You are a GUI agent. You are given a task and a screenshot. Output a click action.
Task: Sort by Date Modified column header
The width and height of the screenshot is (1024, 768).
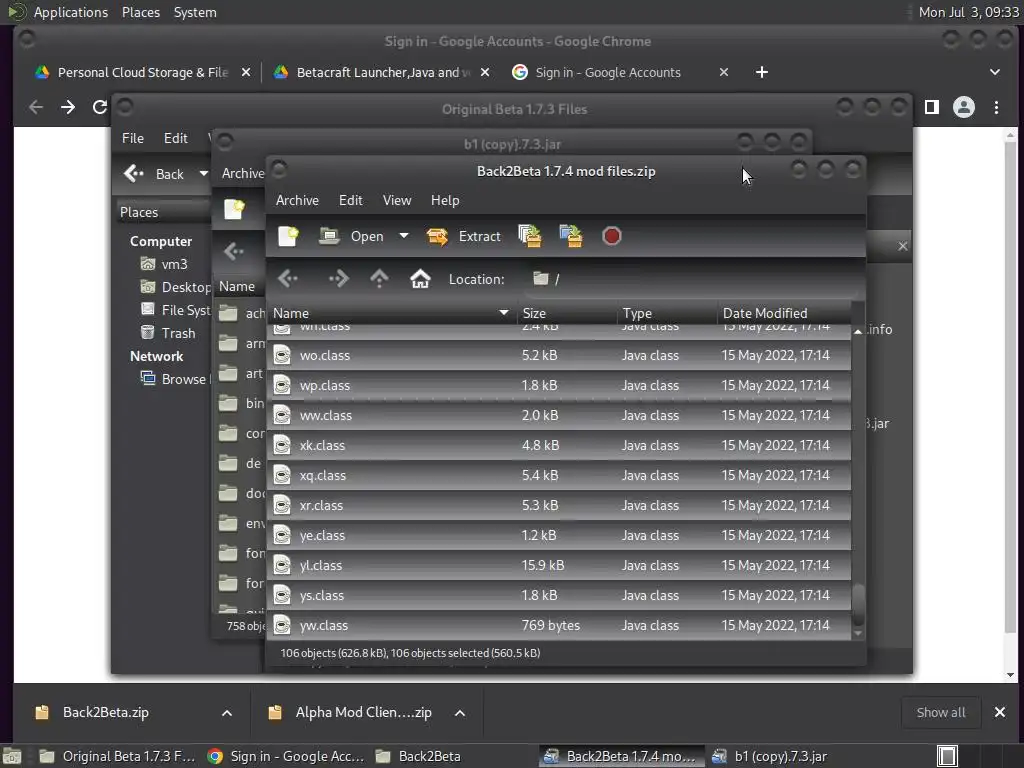click(784, 313)
